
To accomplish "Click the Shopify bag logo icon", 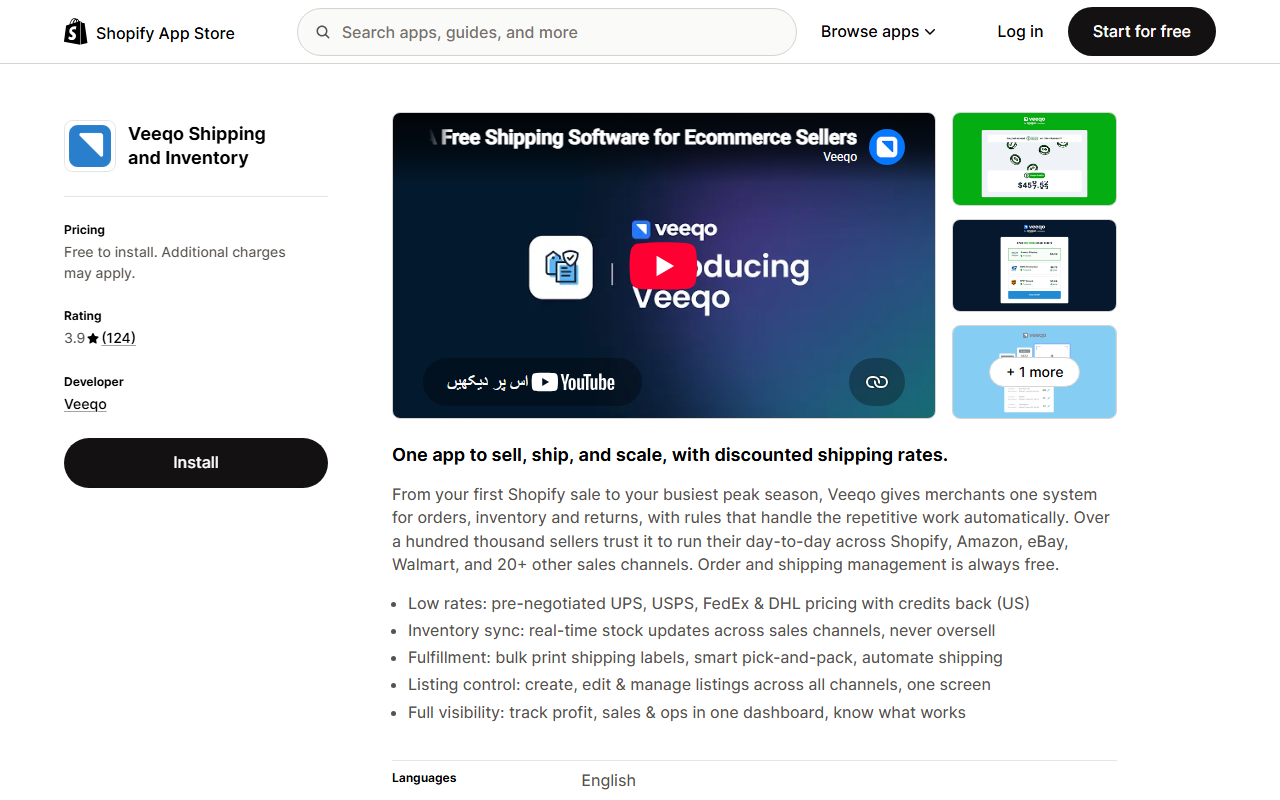I will click(76, 32).
